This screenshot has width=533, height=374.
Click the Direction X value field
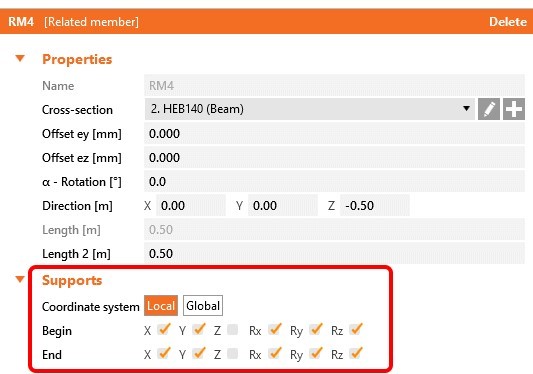(x=191, y=205)
